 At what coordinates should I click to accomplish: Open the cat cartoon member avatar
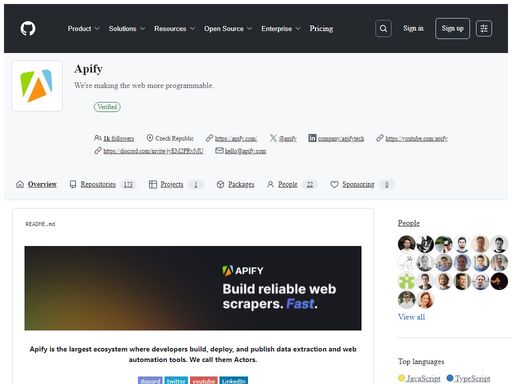click(x=425, y=244)
